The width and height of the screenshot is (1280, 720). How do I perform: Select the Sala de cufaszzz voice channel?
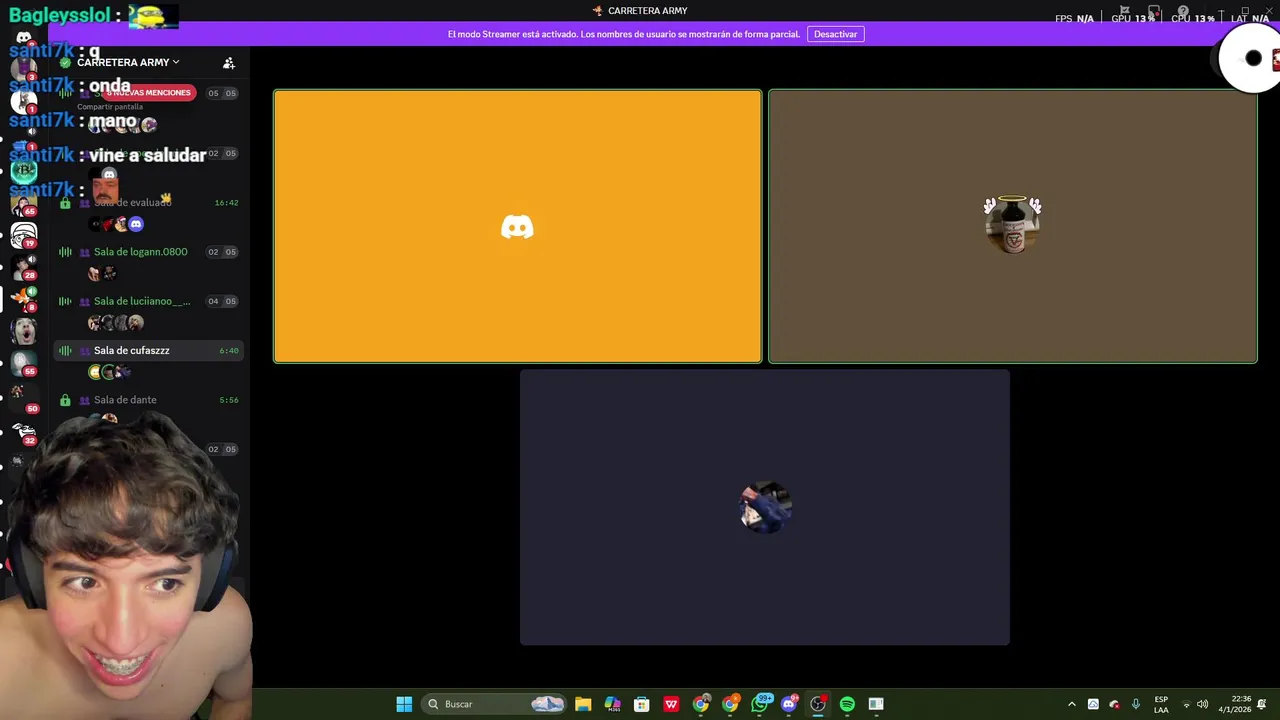[x=149, y=351]
